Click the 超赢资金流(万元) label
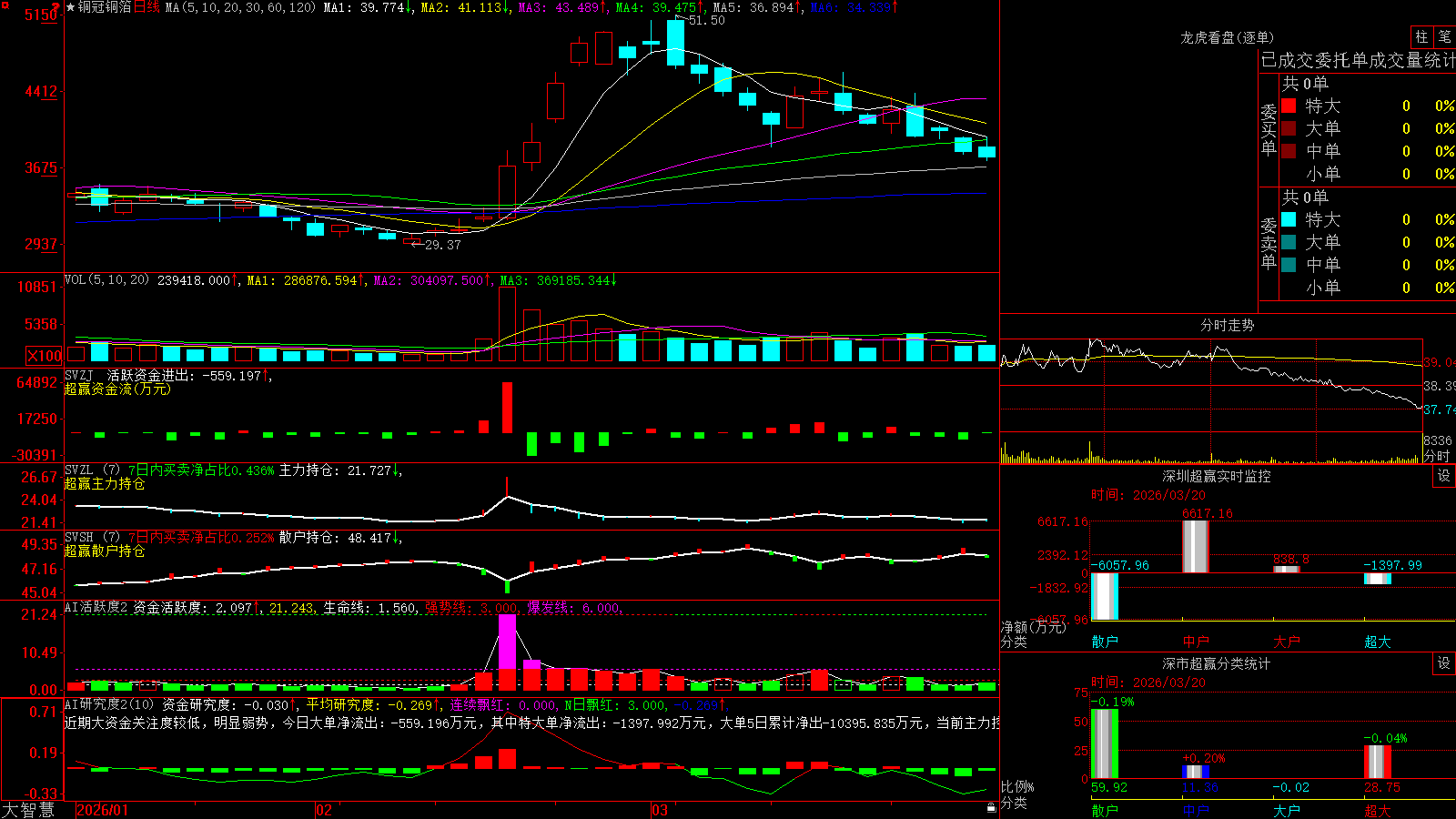 pos(117,389)
